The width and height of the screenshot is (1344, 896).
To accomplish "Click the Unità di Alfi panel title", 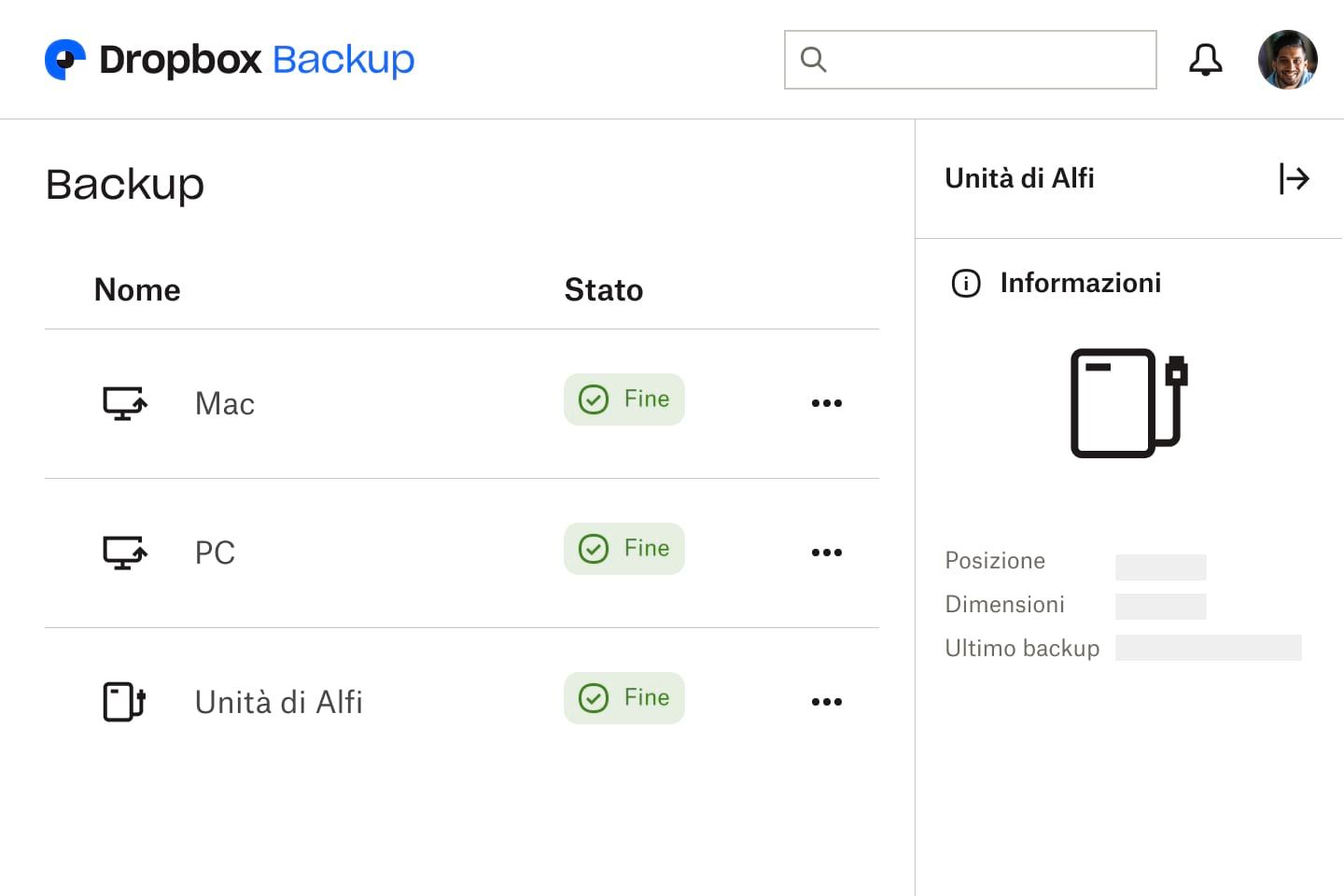I will tap(1019, 178).
